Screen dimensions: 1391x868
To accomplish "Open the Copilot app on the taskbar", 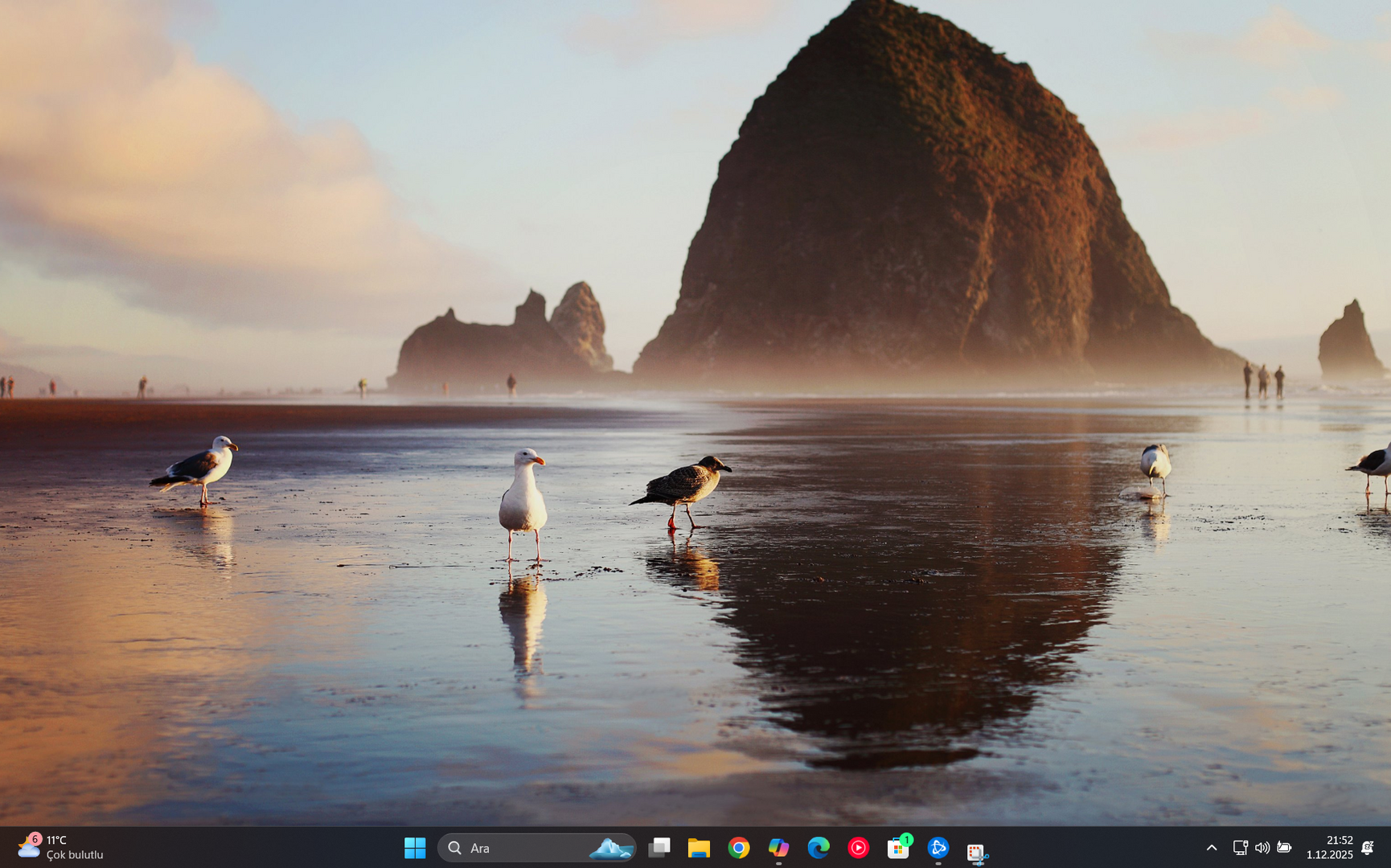I will (x=778, y=848).
